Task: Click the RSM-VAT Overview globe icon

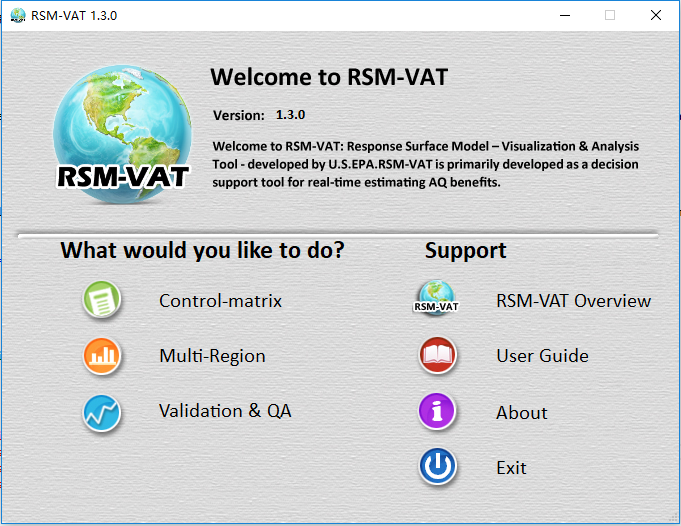Action: tap(437, 298)
